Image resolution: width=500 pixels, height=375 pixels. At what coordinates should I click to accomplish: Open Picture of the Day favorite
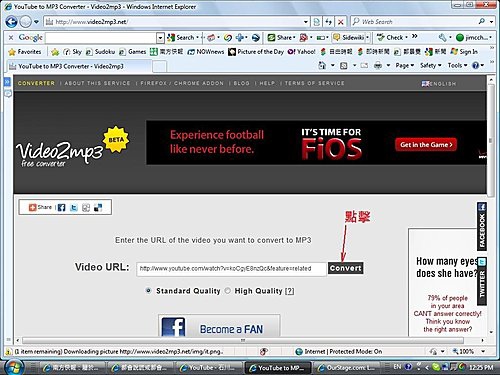[256, 52]
